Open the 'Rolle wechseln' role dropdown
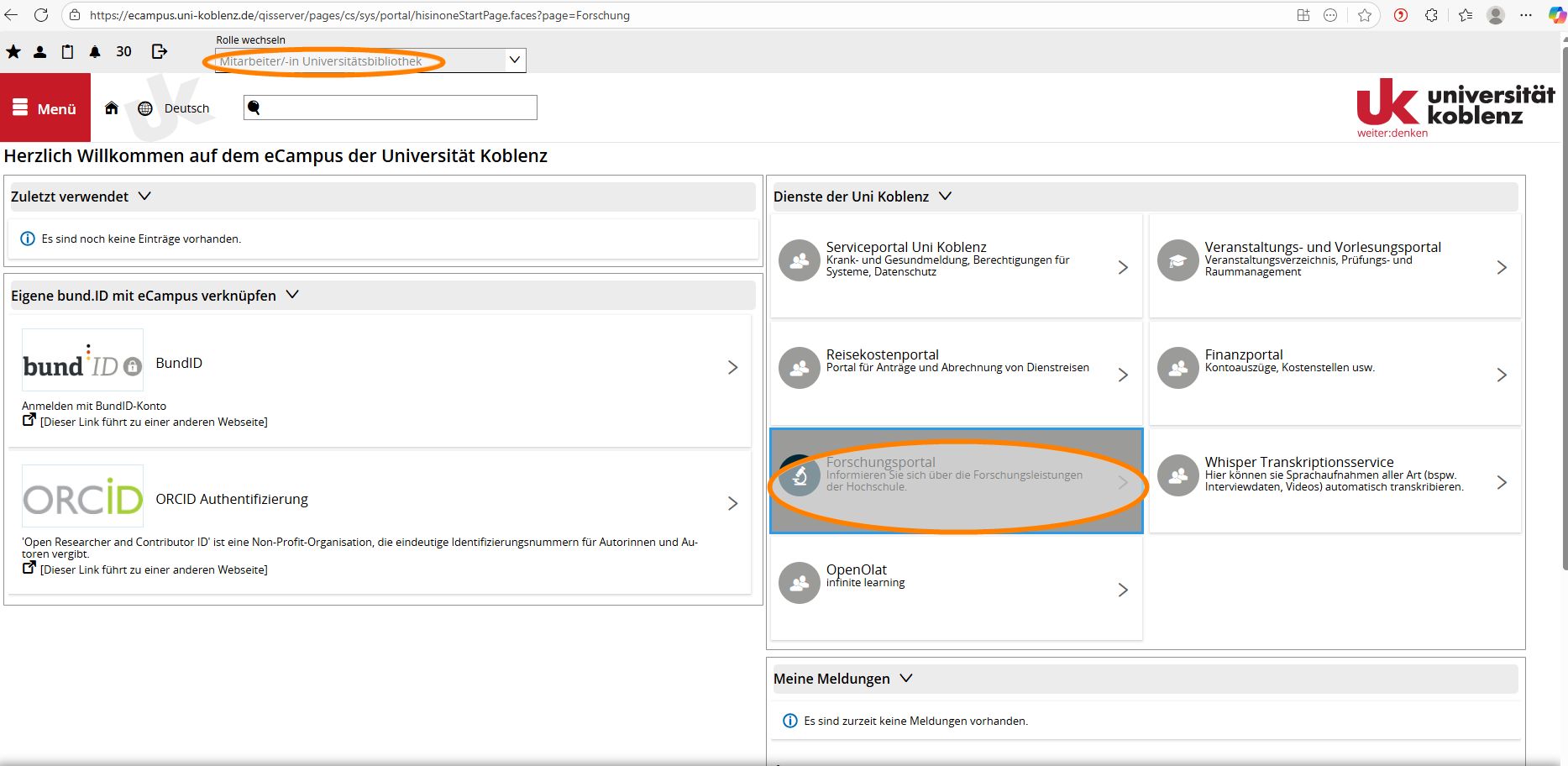 pos(370,60)
